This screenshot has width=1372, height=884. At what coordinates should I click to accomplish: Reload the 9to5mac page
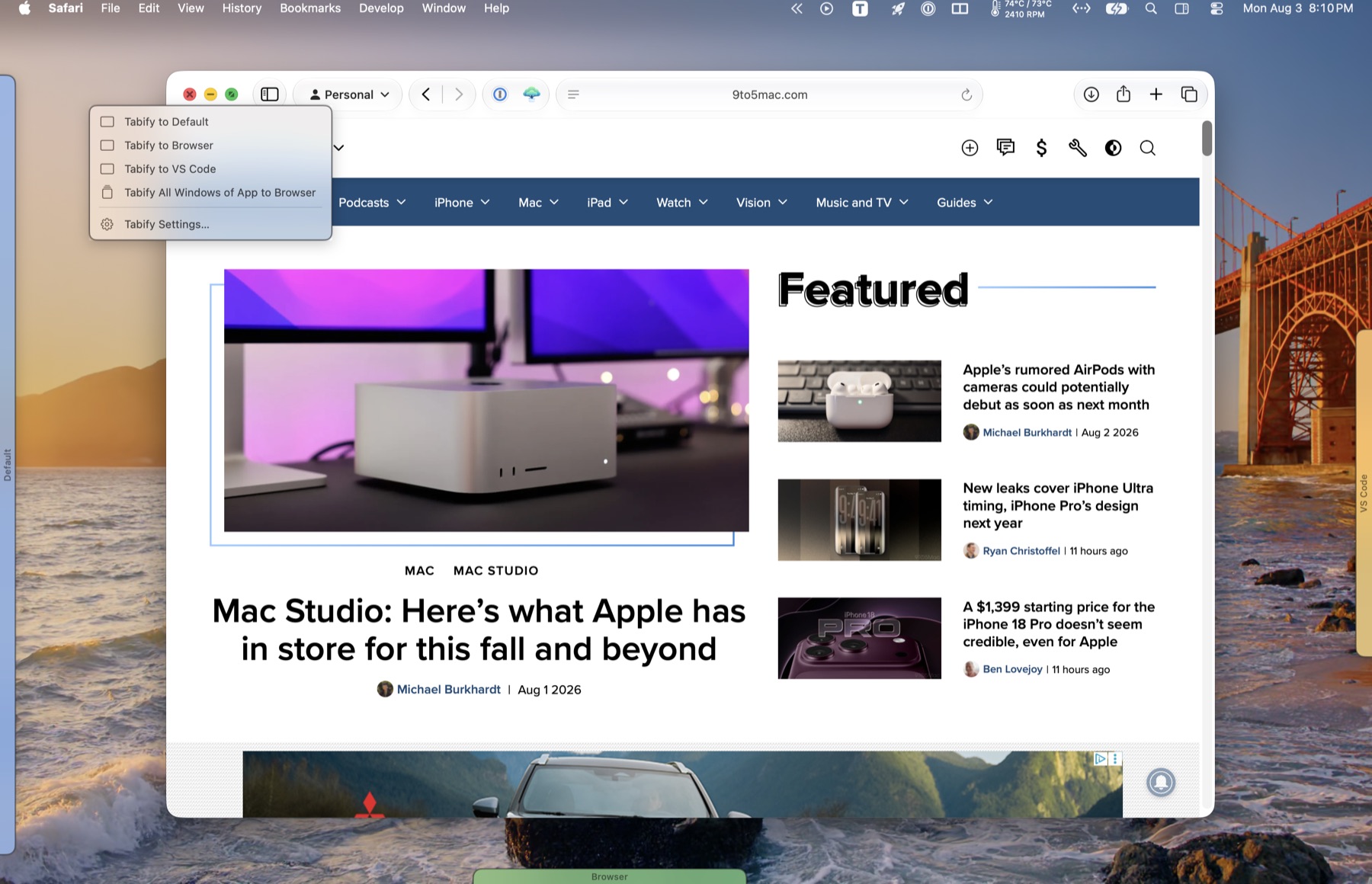click(x=966, y=94)
